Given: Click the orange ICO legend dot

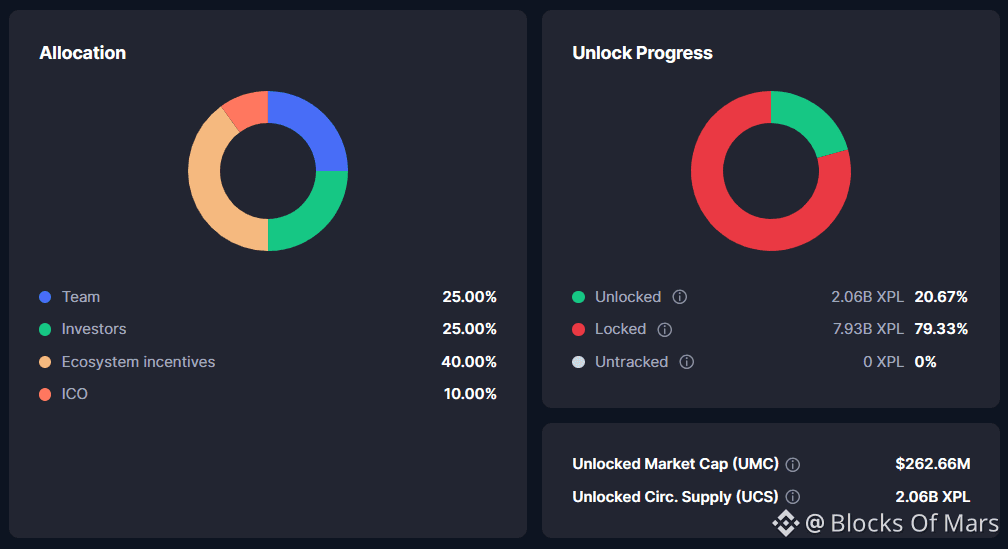Looking at the screenshot, I should 45,394.
